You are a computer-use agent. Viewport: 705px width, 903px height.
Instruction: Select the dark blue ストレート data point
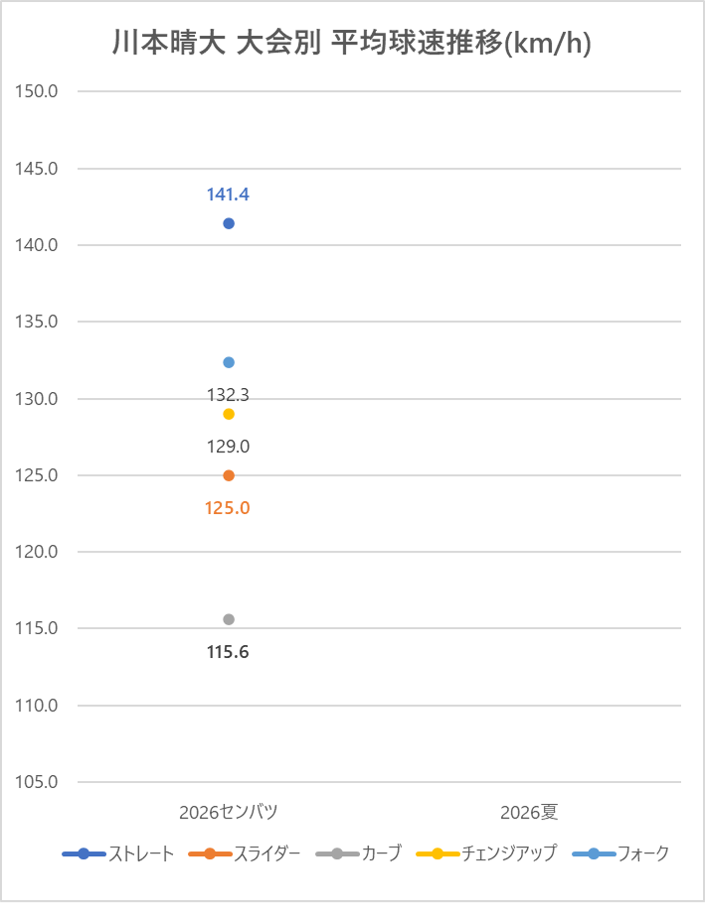[x=228, y=223]
